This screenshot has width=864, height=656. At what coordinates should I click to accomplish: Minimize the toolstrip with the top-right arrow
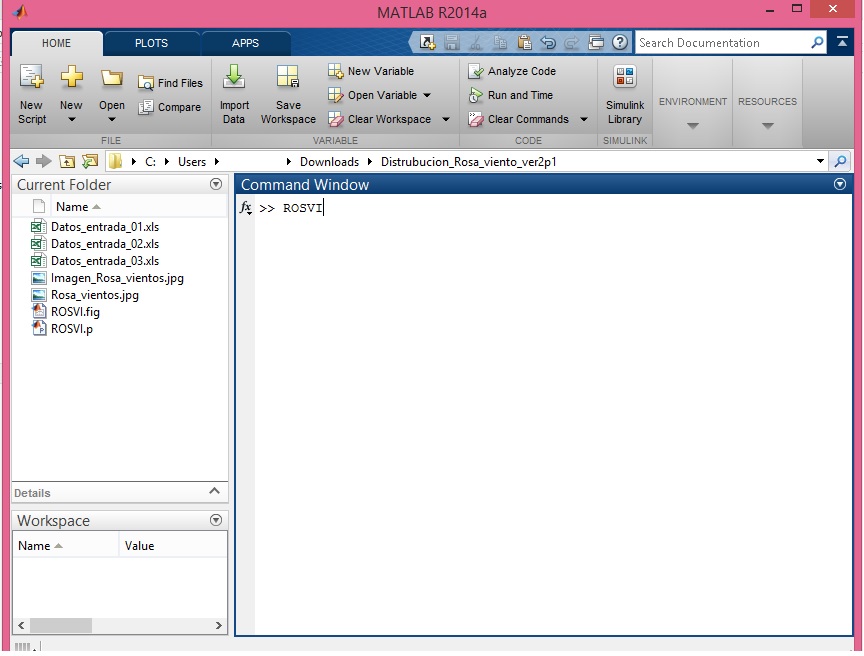click(x=843, y=41)
